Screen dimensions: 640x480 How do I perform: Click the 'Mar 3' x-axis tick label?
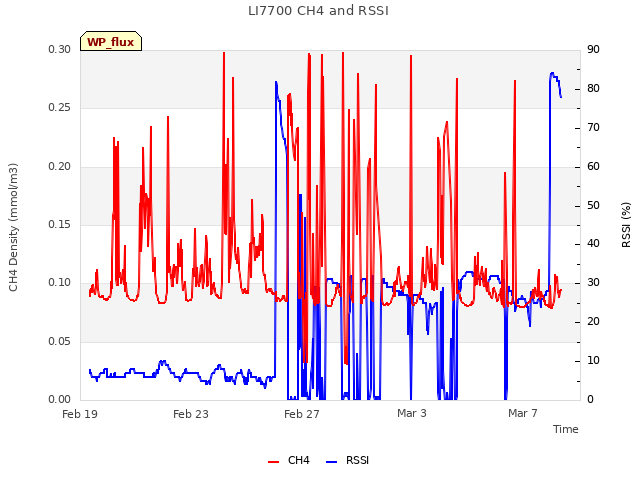(412, 413)
